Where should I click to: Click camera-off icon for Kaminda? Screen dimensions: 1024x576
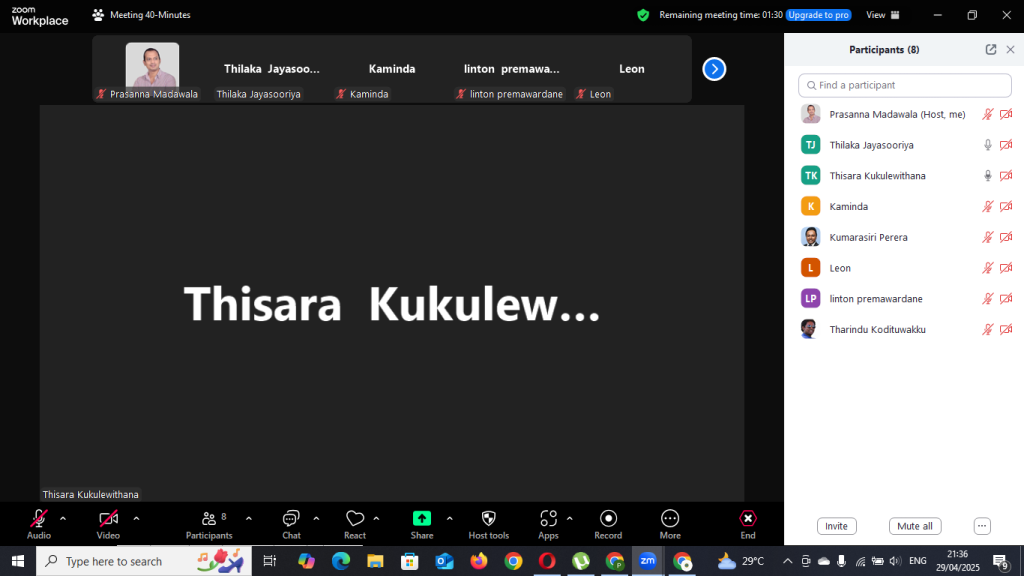[x=1006, y=206]
